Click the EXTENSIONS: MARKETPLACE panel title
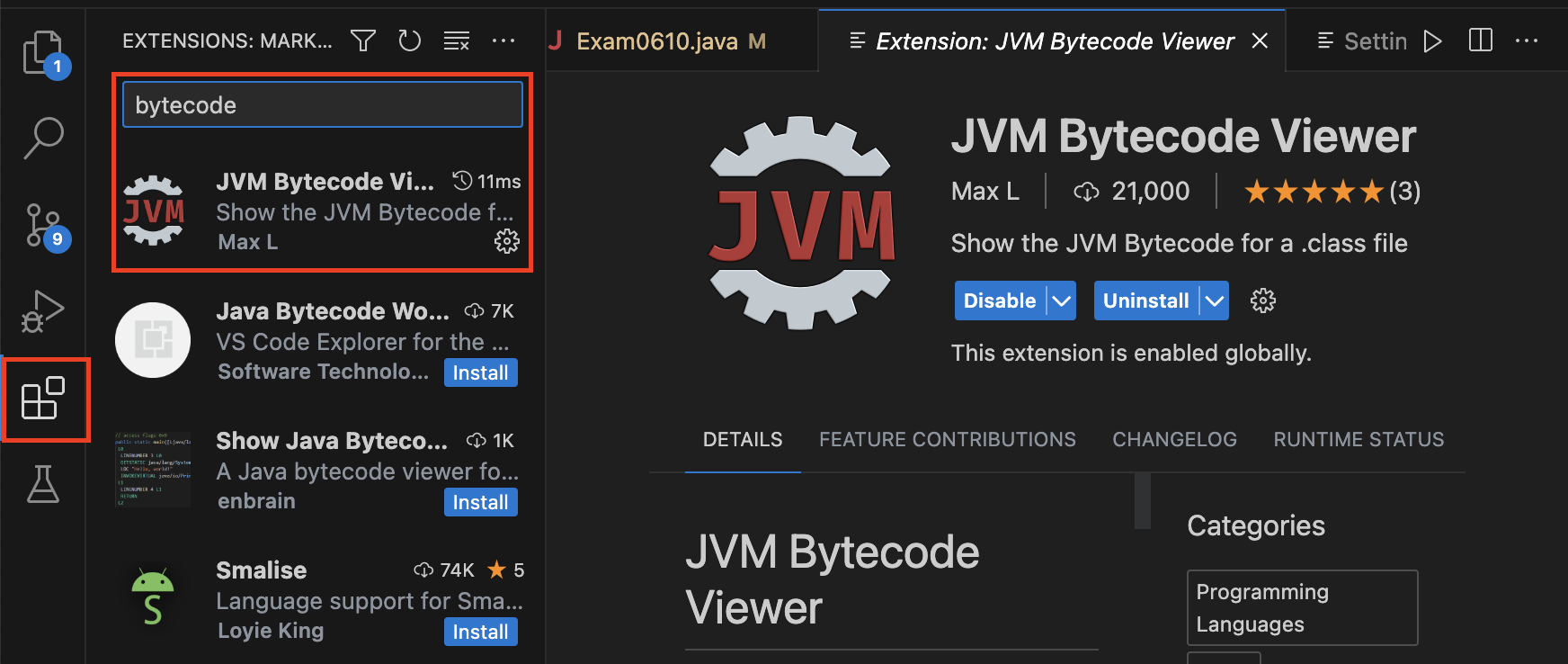The height and width of the screenshot is (664, 1568). pos(227,40)
